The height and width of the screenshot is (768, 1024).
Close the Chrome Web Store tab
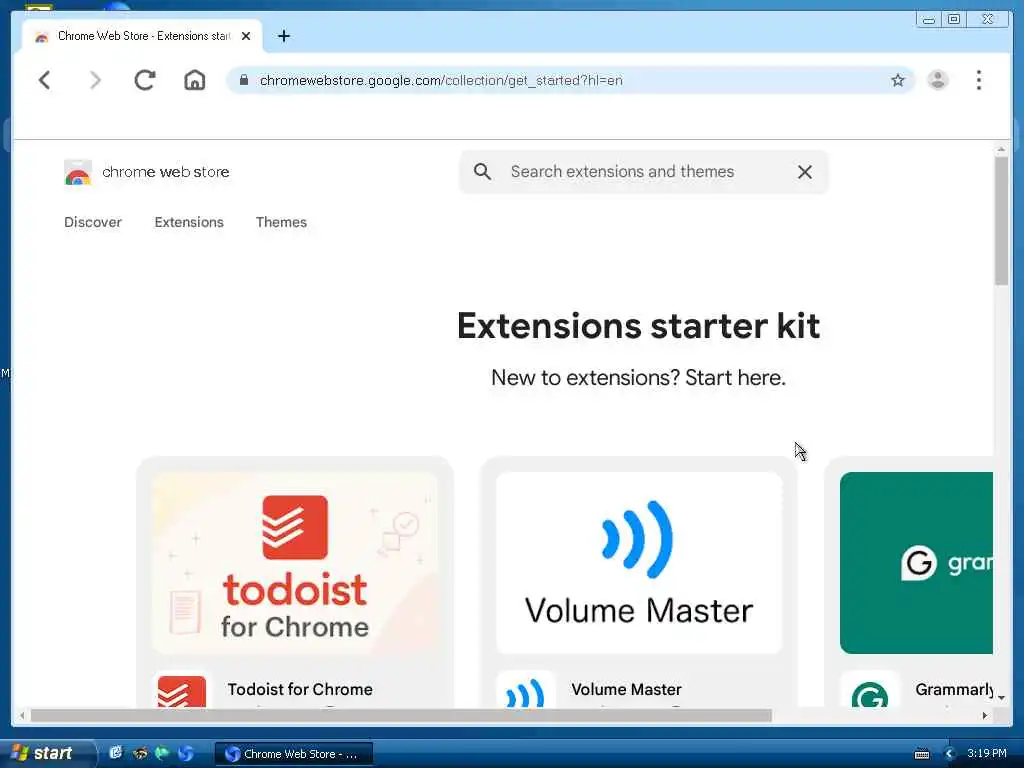(x=246, y=36)
